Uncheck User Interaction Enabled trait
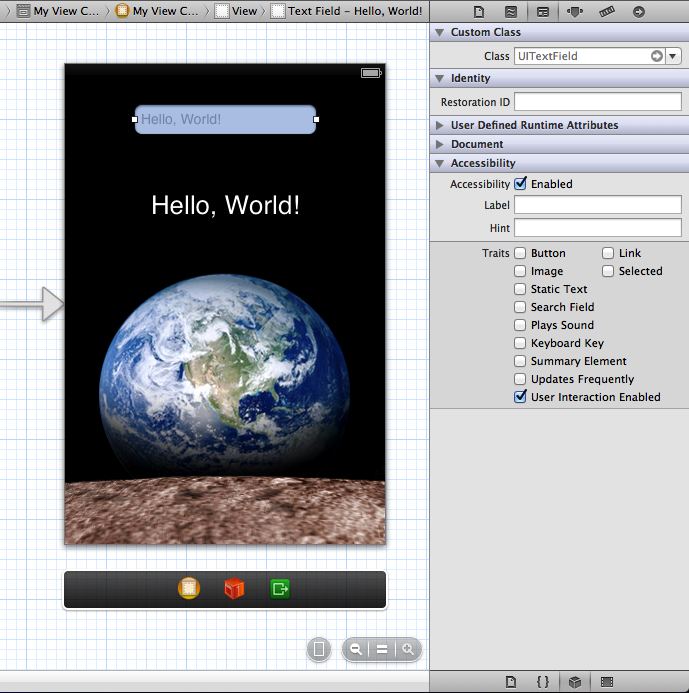This screenshot has width=689, height=693. pyautogui.click(x=520, y=397)
